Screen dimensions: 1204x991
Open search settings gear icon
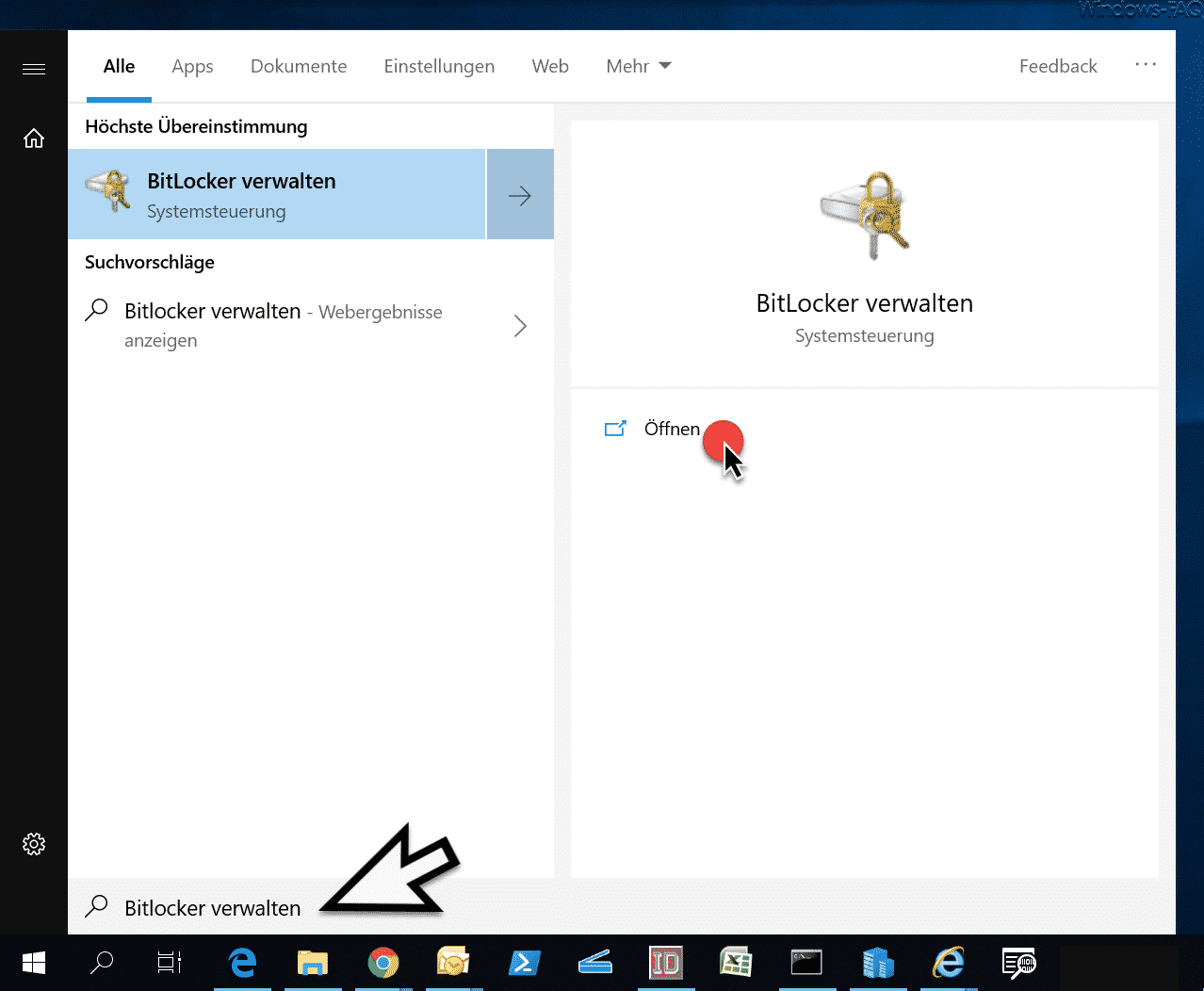pyautogui.click(x=34, y=844)
